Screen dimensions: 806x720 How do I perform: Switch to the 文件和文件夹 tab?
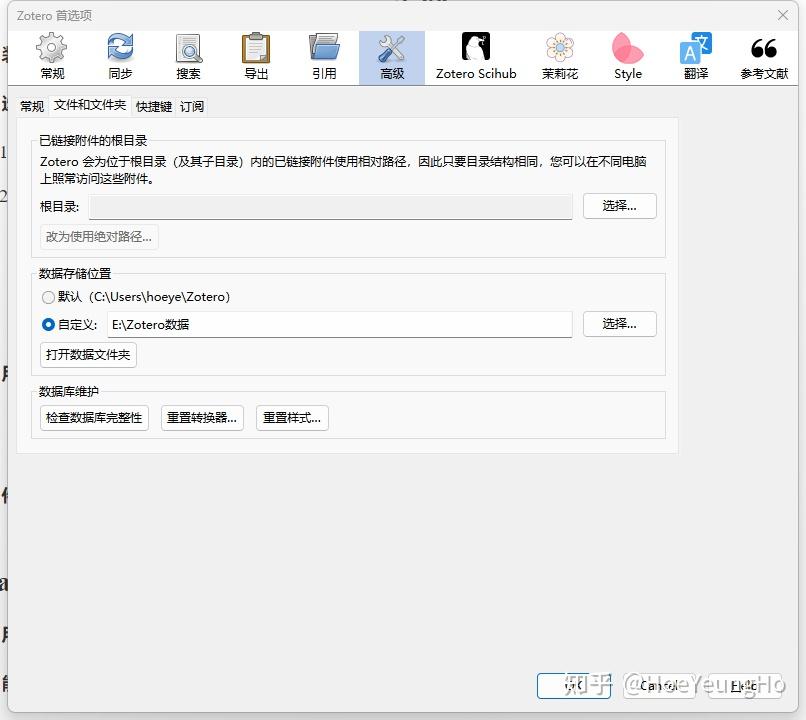pos(90,105)
